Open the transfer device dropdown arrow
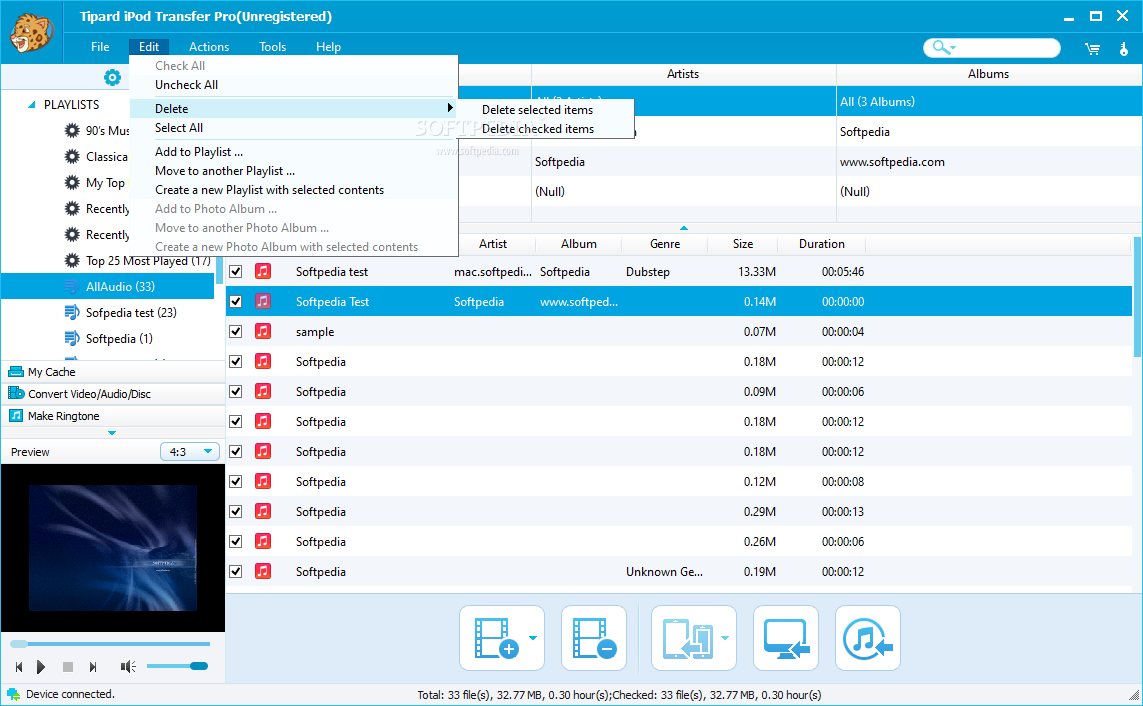The width and height of the screenshot is (1143, 706). [725, 638]
